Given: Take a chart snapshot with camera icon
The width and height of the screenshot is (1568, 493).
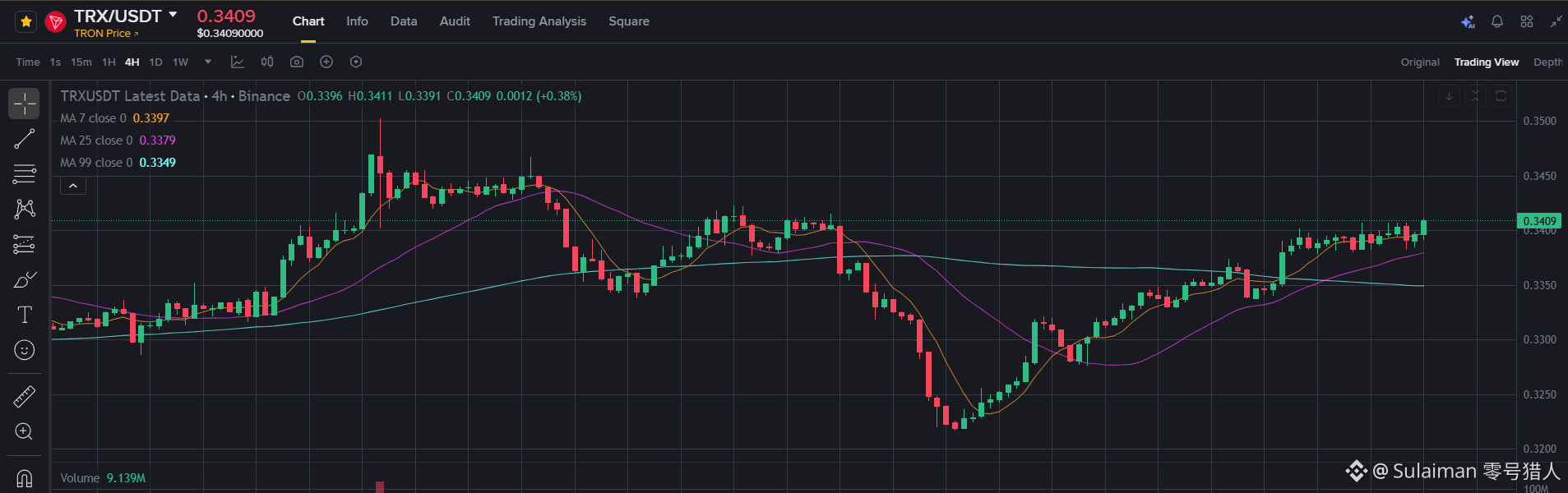Looking at the screenshot, I should click(x=297, y=62).
